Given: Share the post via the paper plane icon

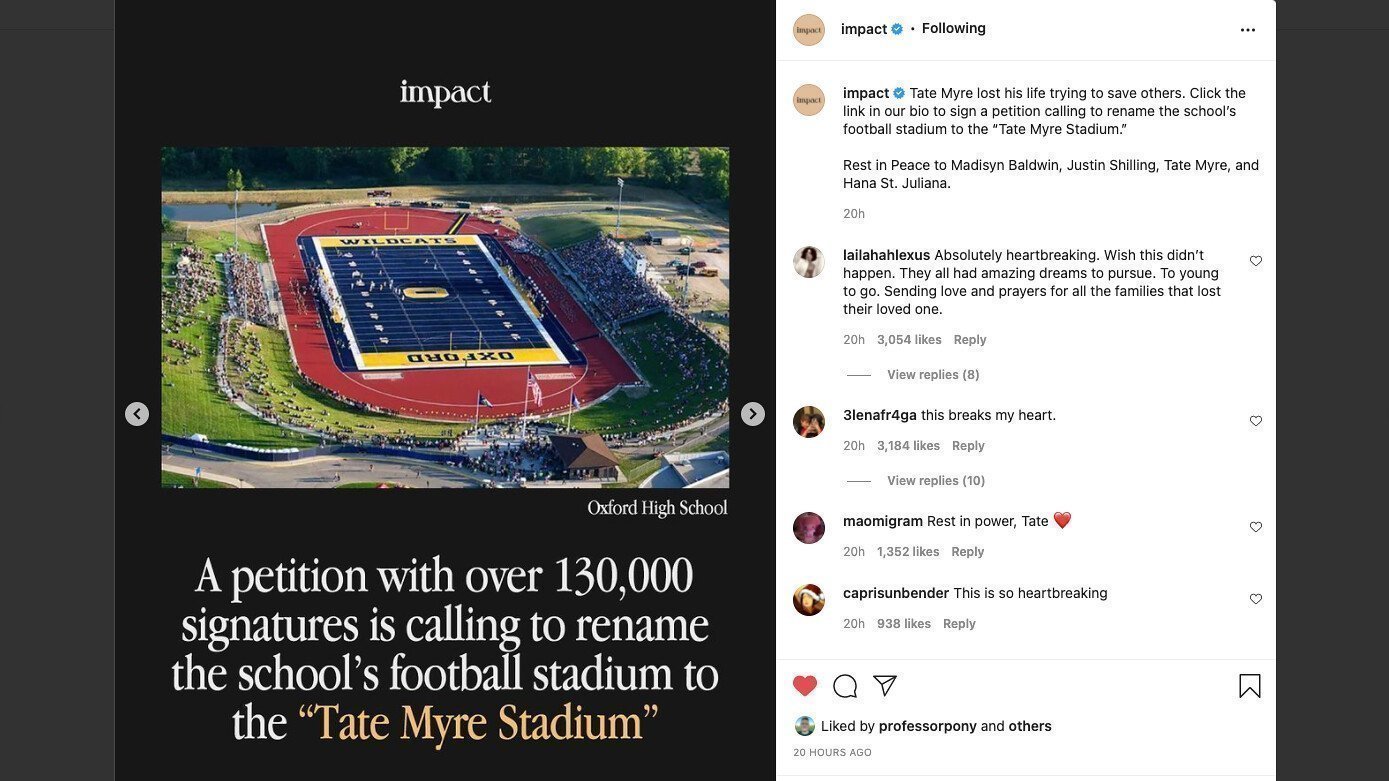Looking at the screenshot, I should pos(884,685).
